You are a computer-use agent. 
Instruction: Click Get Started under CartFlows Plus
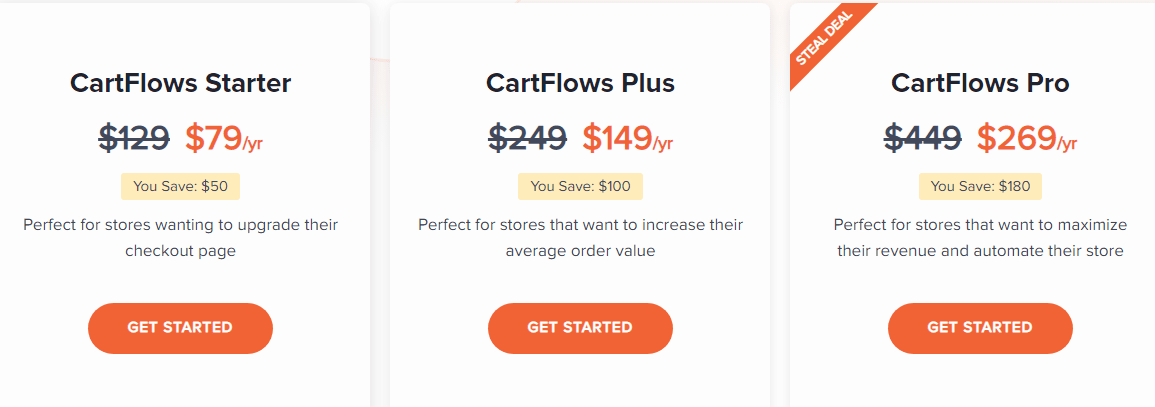[580, 328]
